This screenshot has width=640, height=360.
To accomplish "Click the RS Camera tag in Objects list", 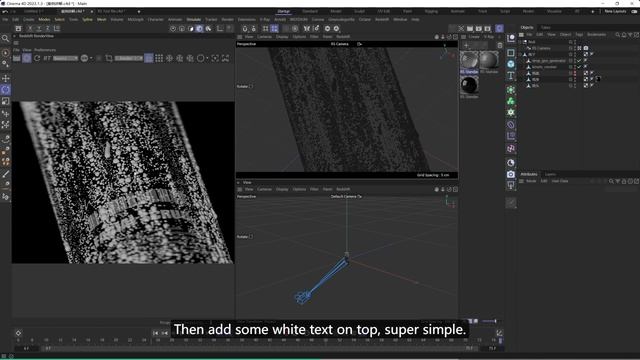I will 586,48.
